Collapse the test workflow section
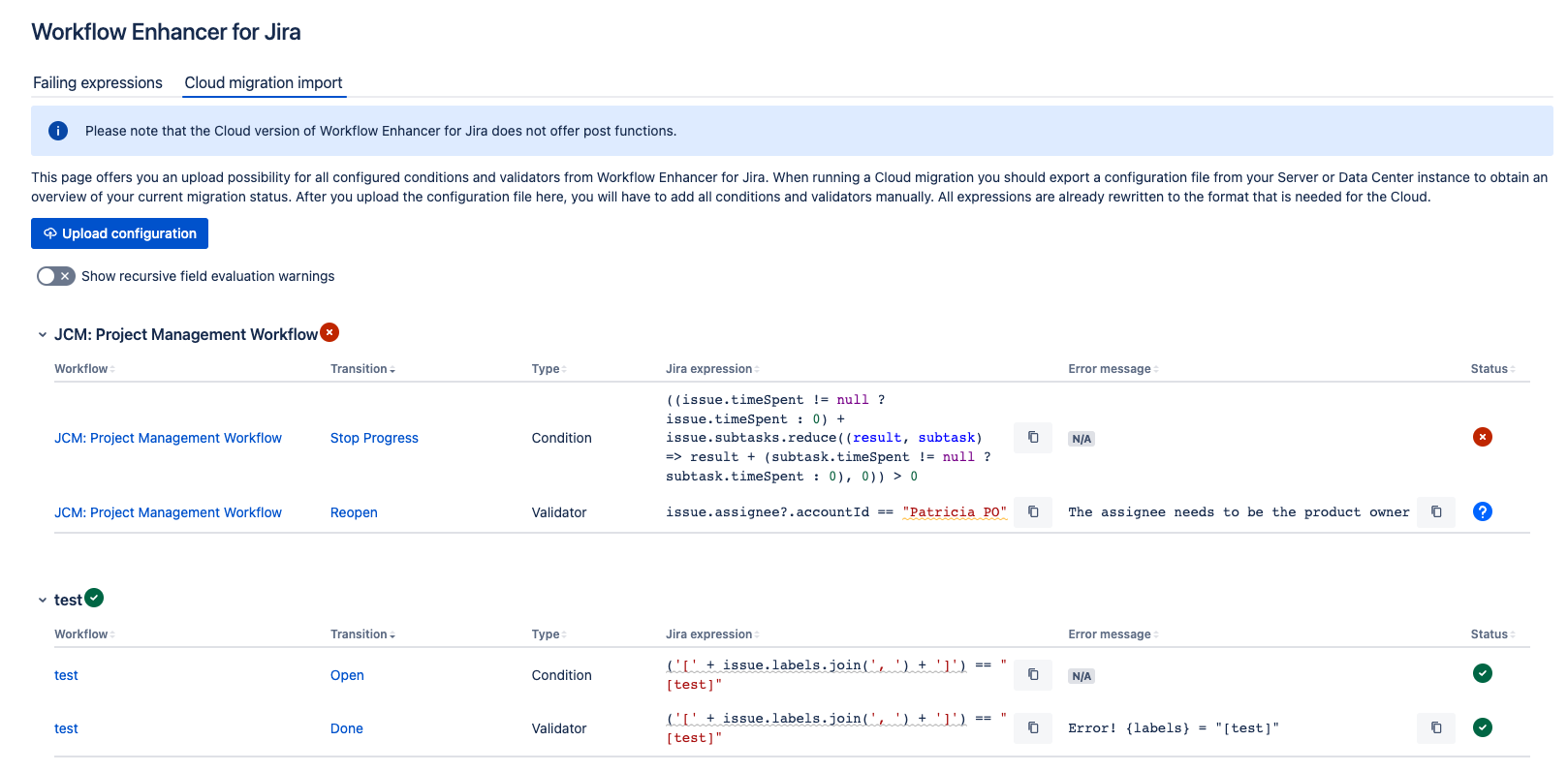 pyautogui.click(x=43, y=601)
